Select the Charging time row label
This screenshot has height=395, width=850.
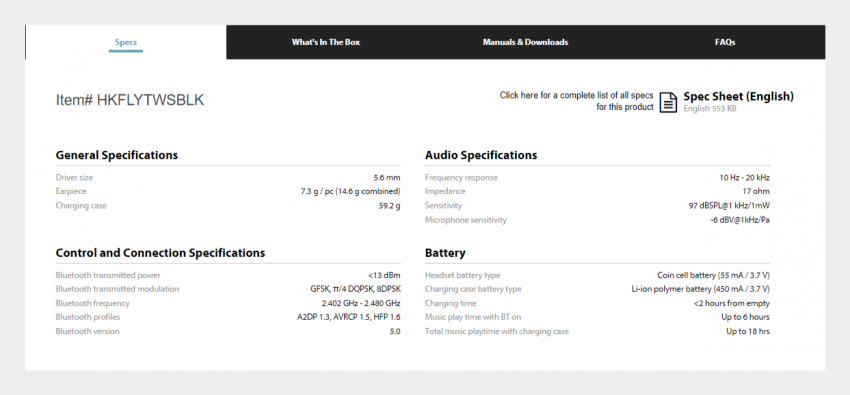click(450, 303)
